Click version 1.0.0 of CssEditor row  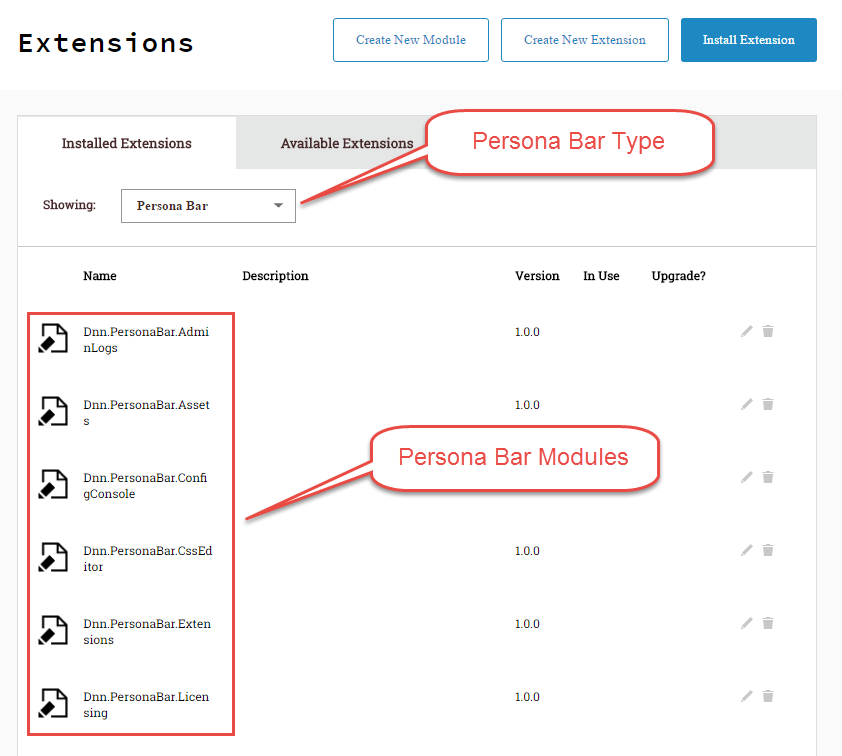pos(527,551)
